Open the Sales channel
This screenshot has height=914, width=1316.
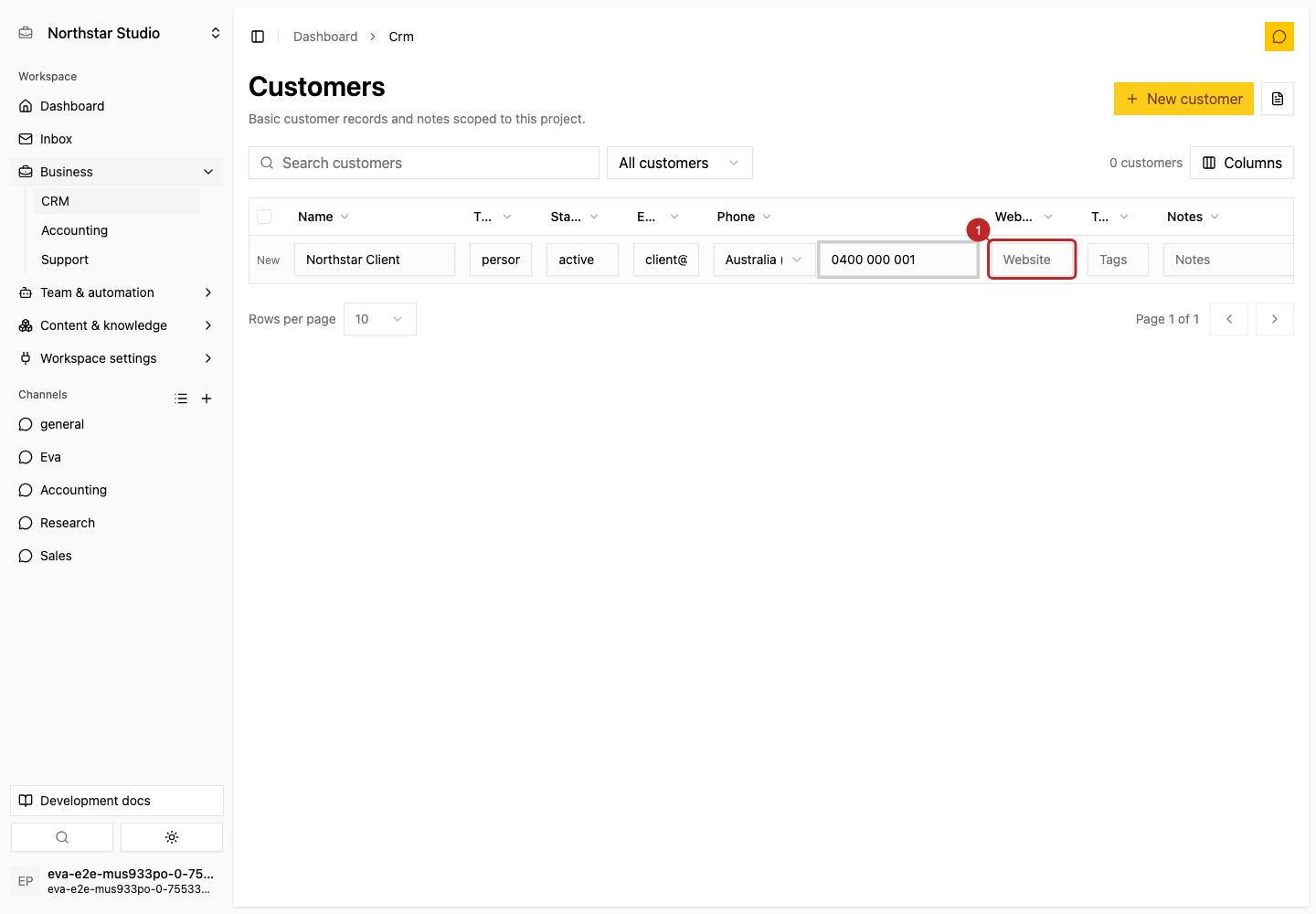click(x=117, y=556)
